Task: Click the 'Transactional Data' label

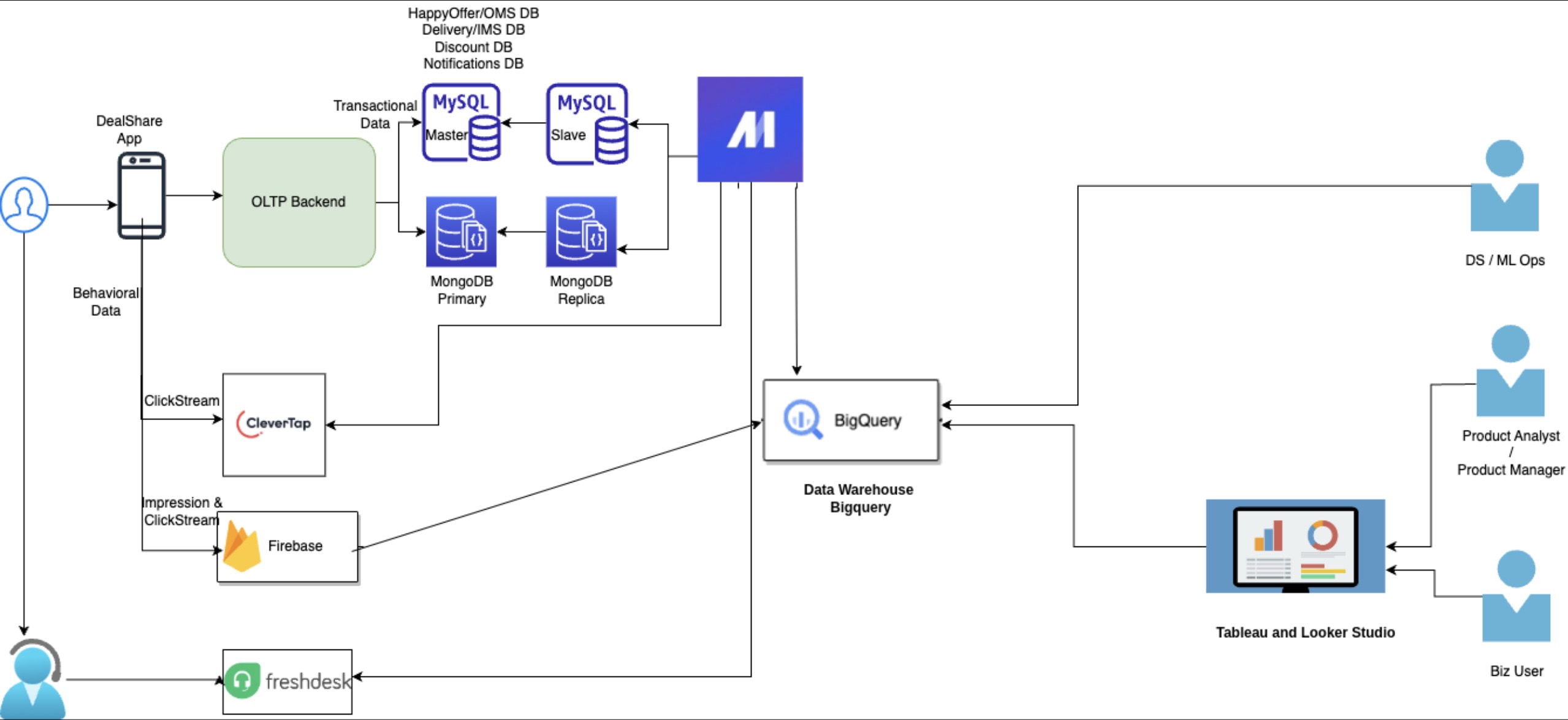Action: 375,115
